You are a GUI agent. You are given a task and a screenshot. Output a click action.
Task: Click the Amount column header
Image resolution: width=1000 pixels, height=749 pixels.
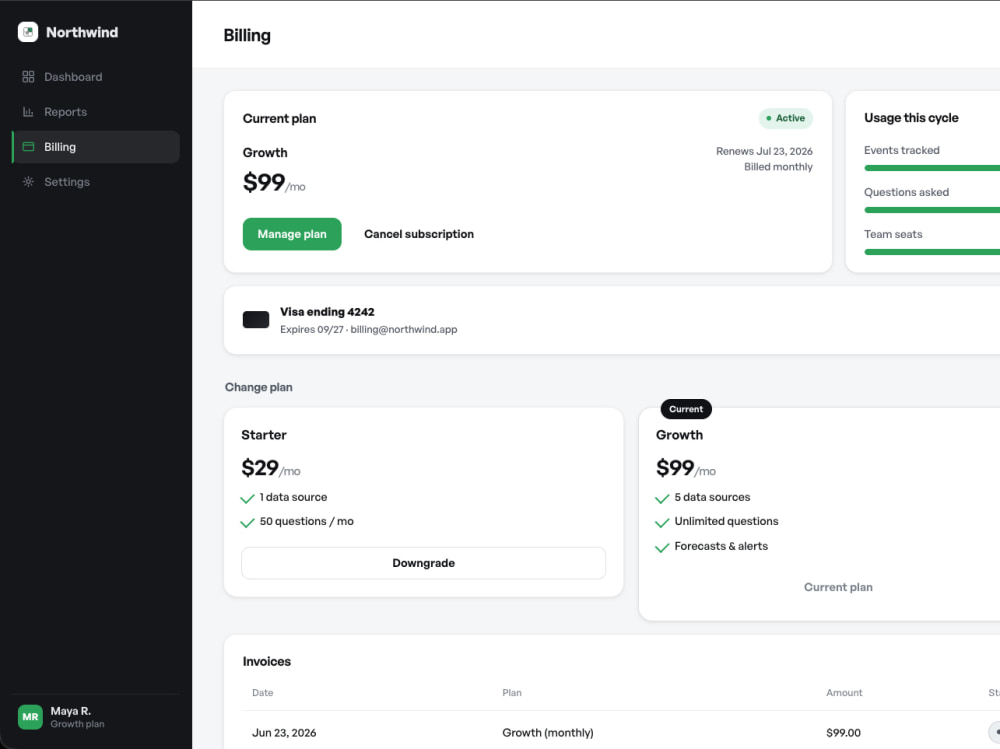(x=844, y=692)
